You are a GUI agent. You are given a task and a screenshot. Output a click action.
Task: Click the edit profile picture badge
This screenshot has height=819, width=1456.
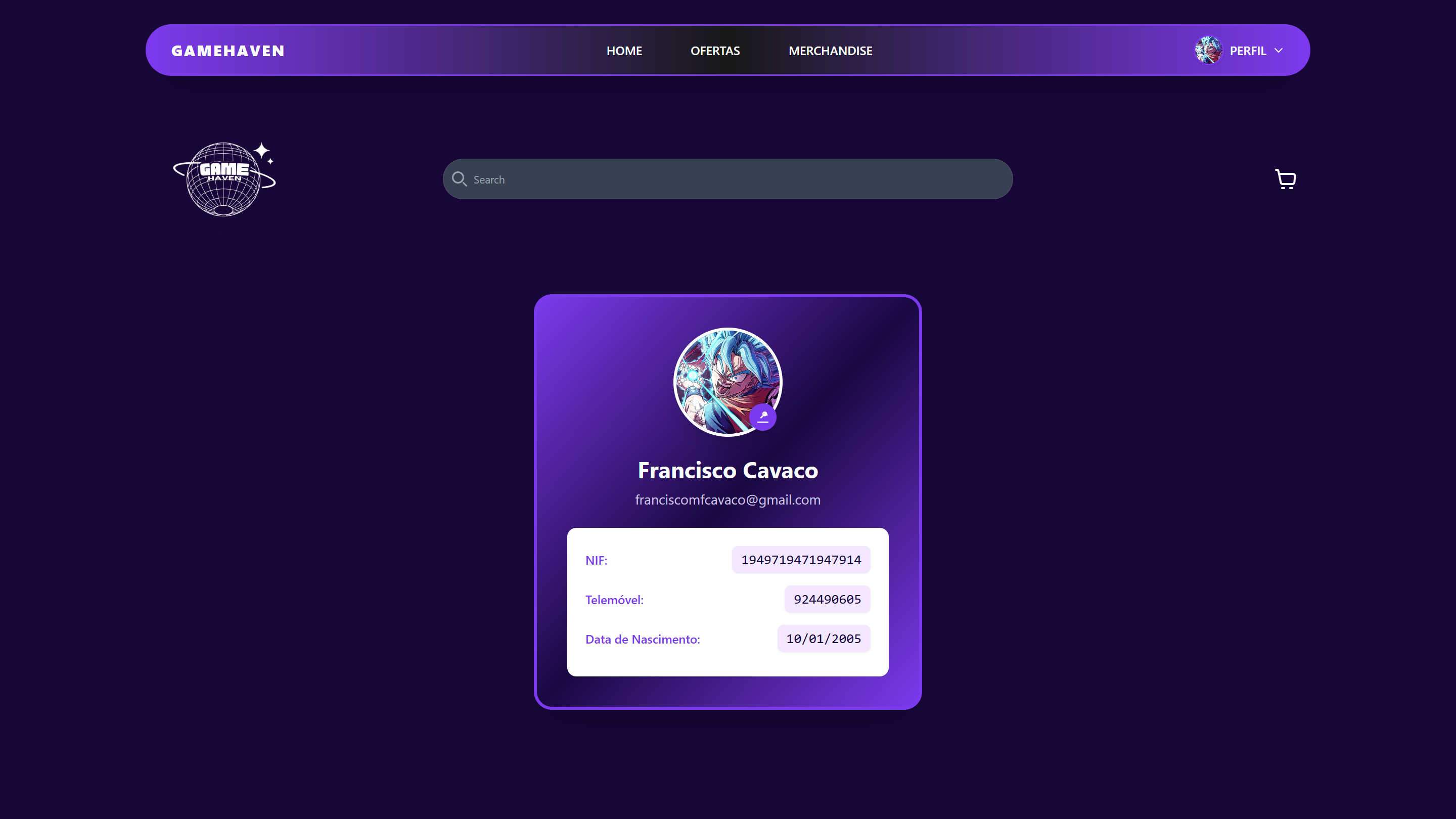(763, 417)
